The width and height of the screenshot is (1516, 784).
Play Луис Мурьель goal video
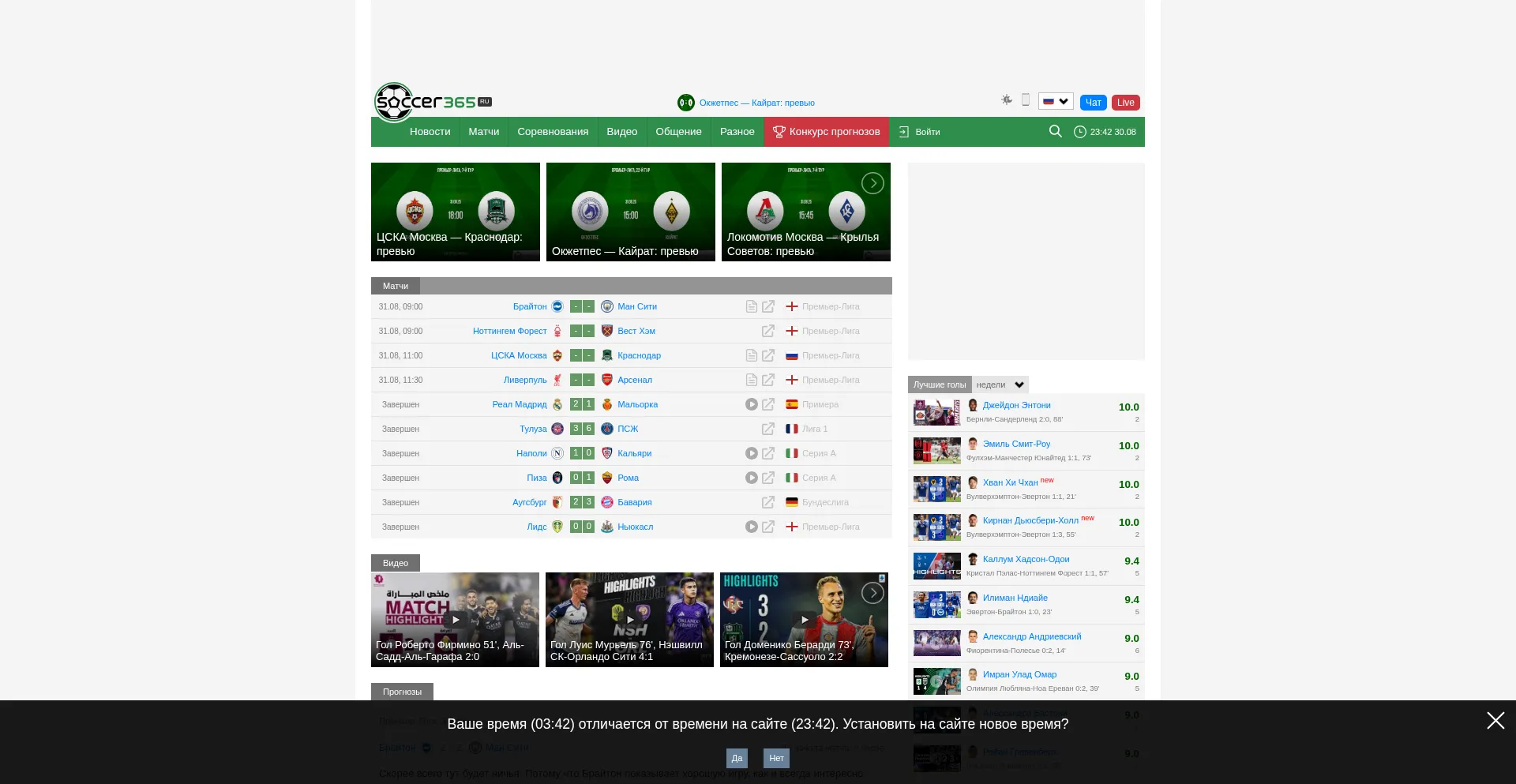point(629,620)
